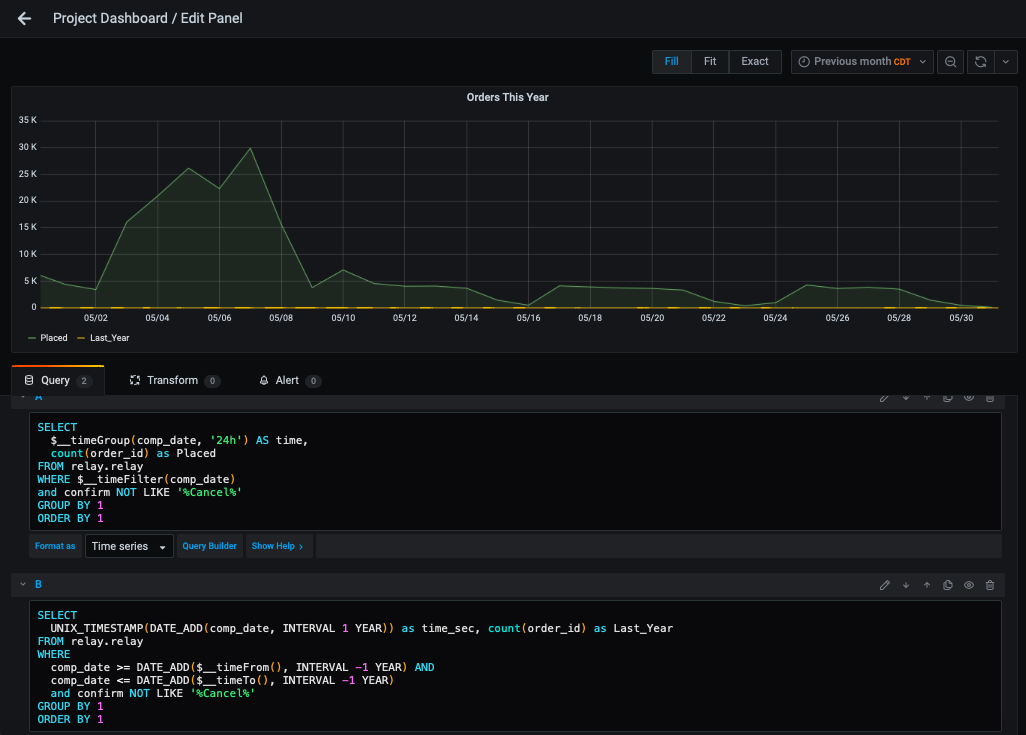Delete query B with trash icon

pyautogui.click(x=990, y=585)
